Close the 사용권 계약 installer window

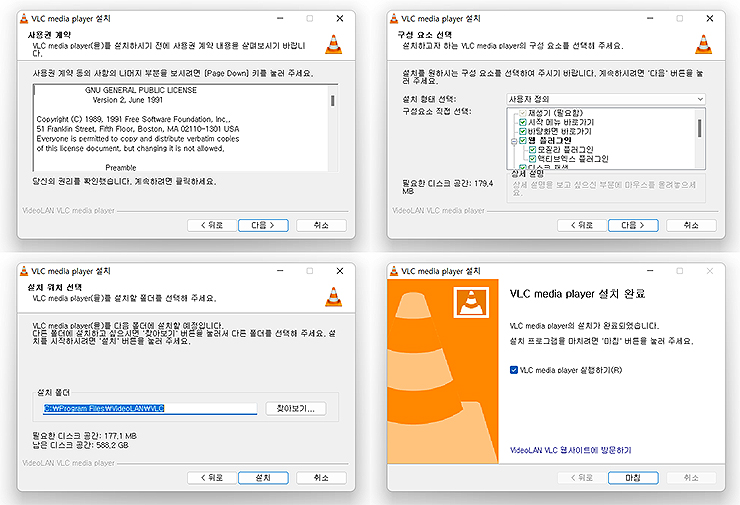(340, 18)
